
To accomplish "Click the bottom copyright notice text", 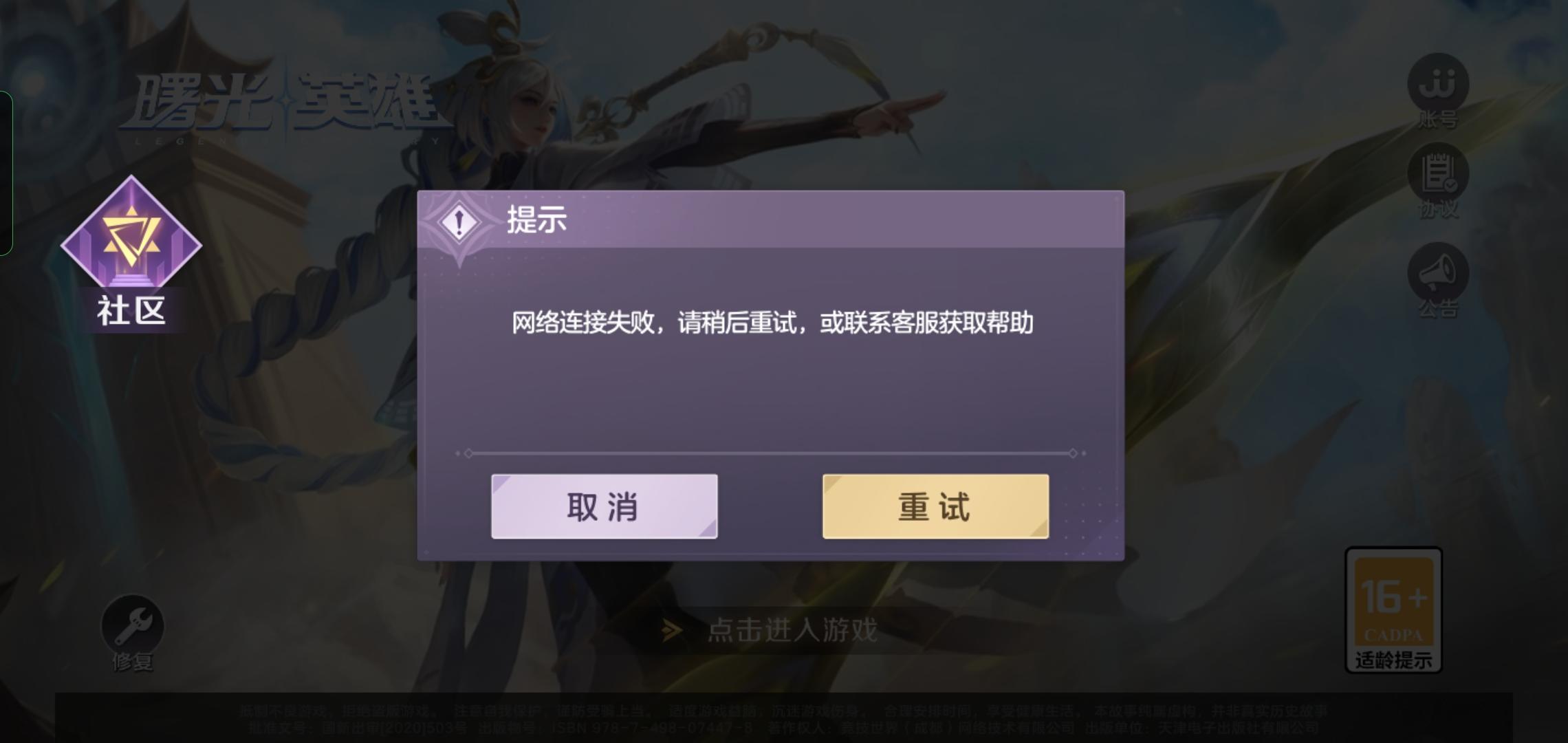I will tap(783, 719).
